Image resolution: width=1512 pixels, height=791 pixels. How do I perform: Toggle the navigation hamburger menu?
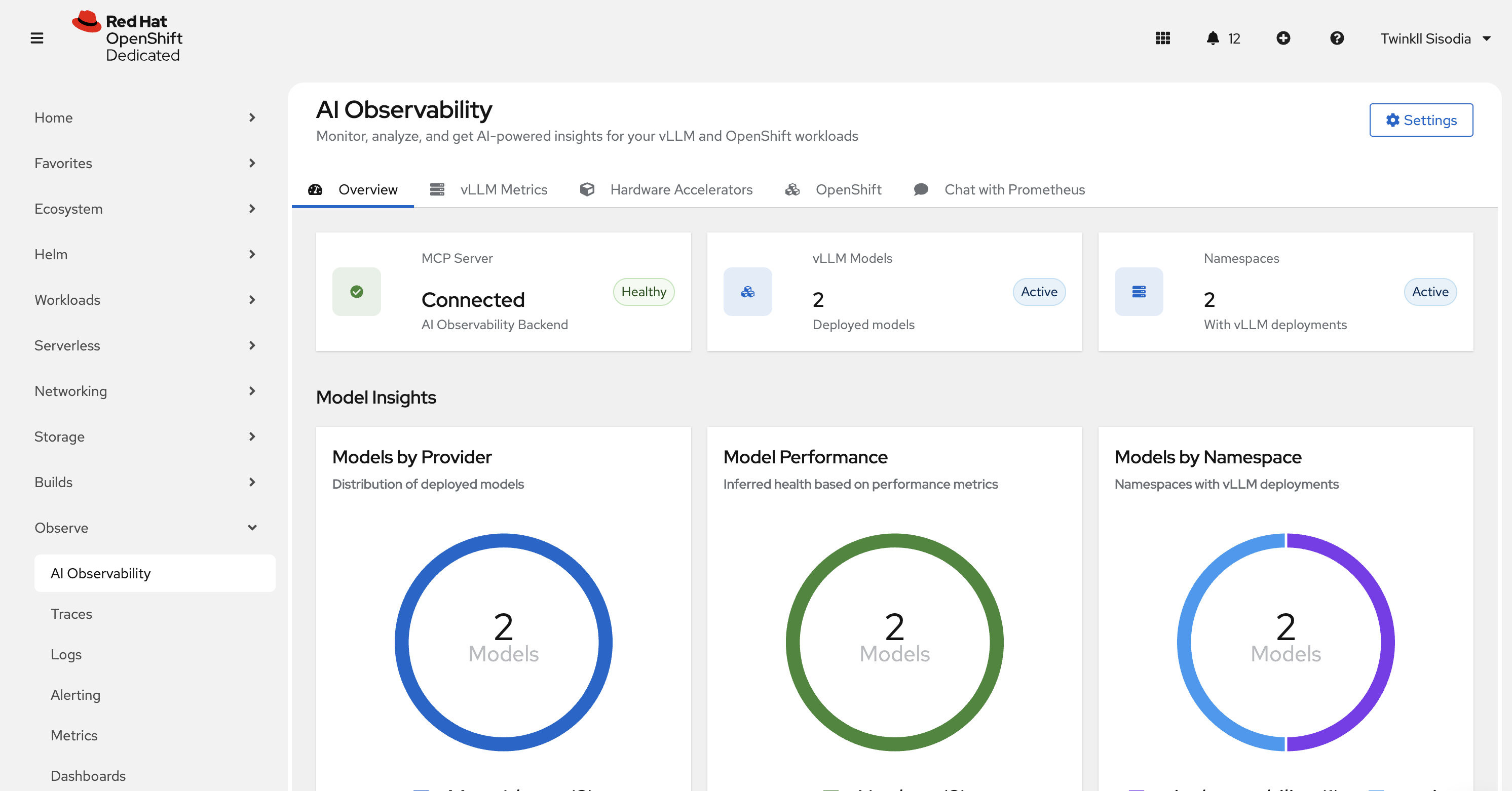click(36, 37)
